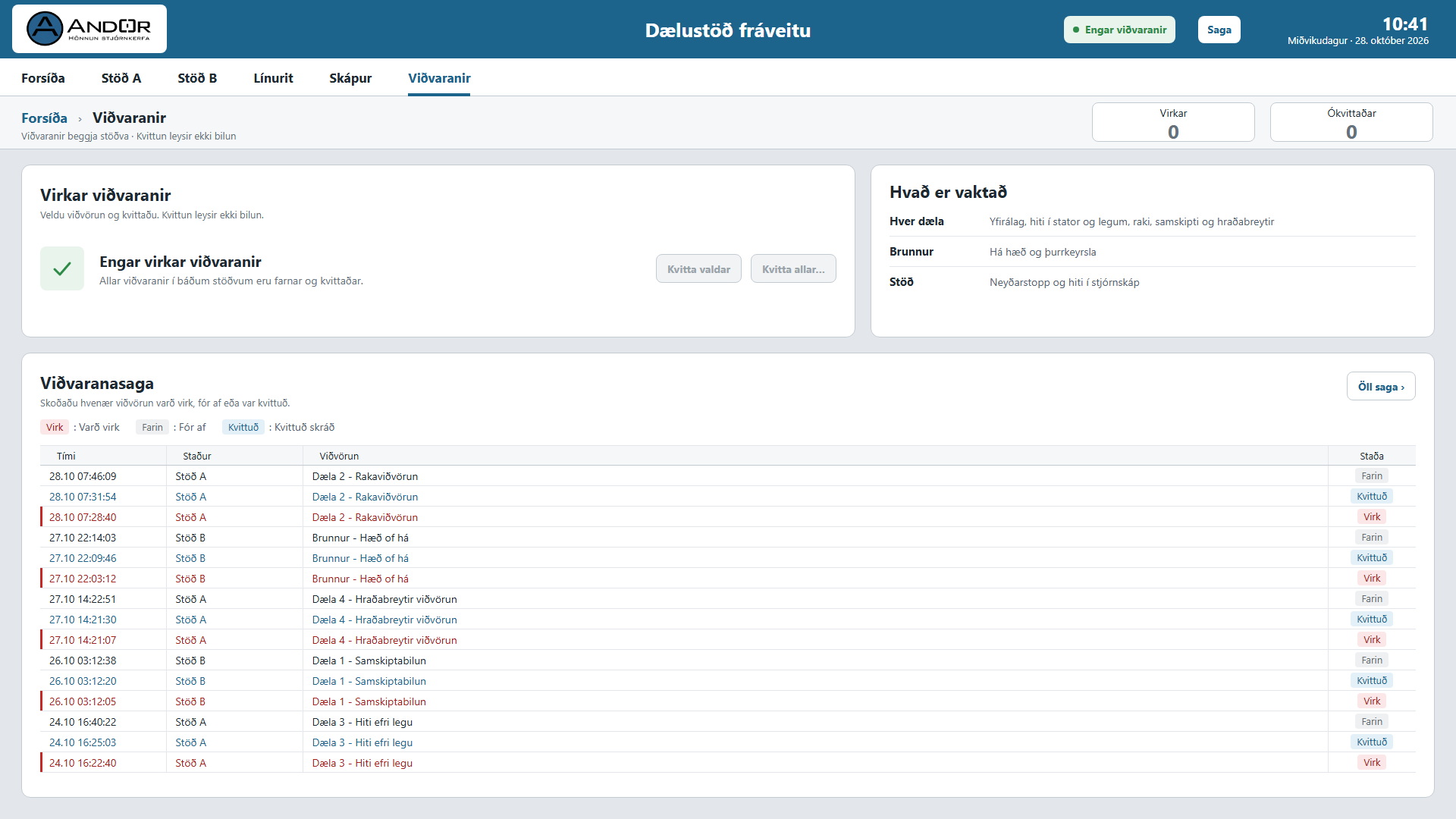1456x819 pixels.
Task: Select the row timestamped 27.10 14:21:07
Action: pyautogui.click(x=728, y=640)
